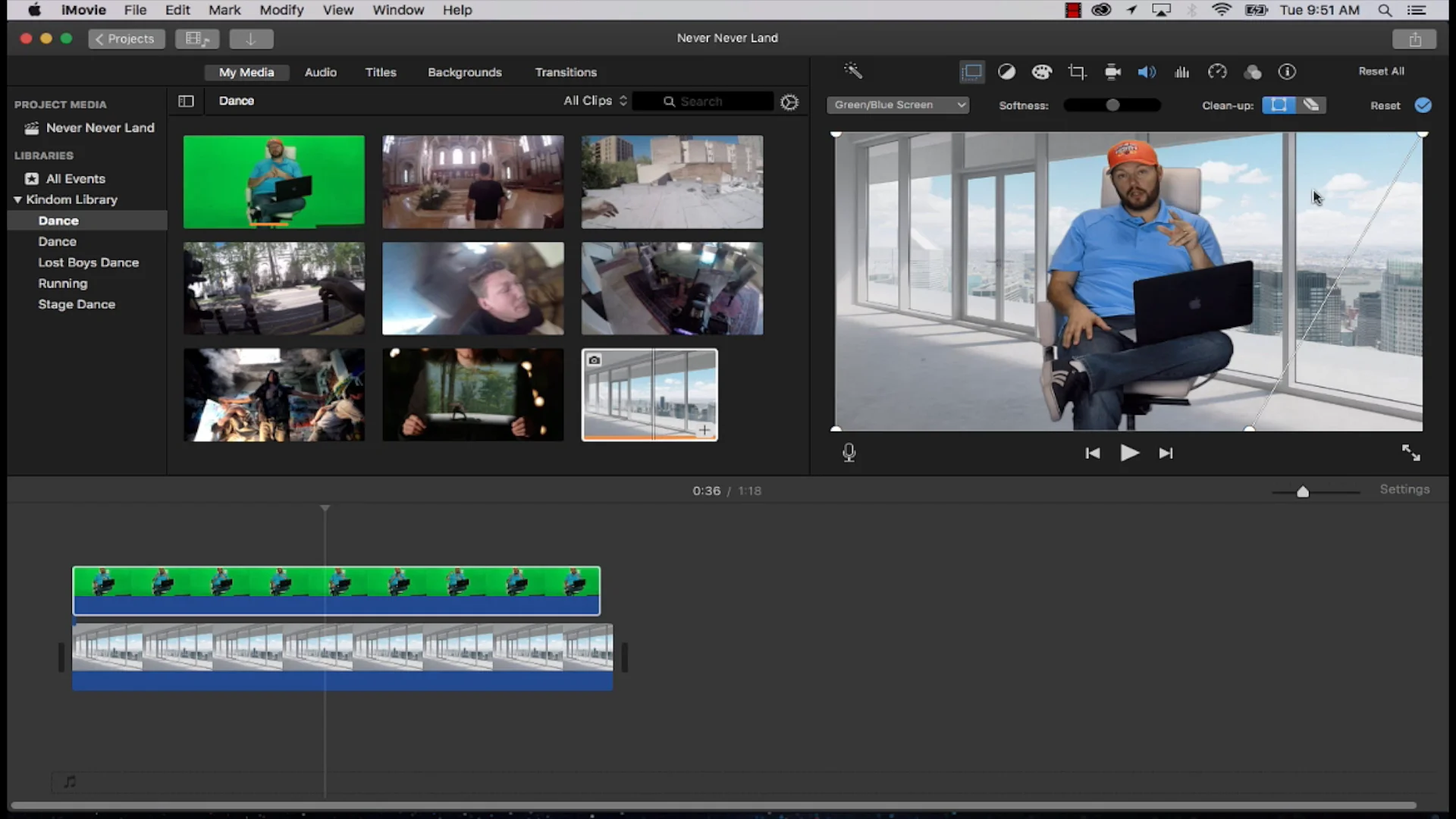Adjust the Softness slider
This screenshot has height=819, width=1456.
pyautogui.click(x=1112, y=105)
